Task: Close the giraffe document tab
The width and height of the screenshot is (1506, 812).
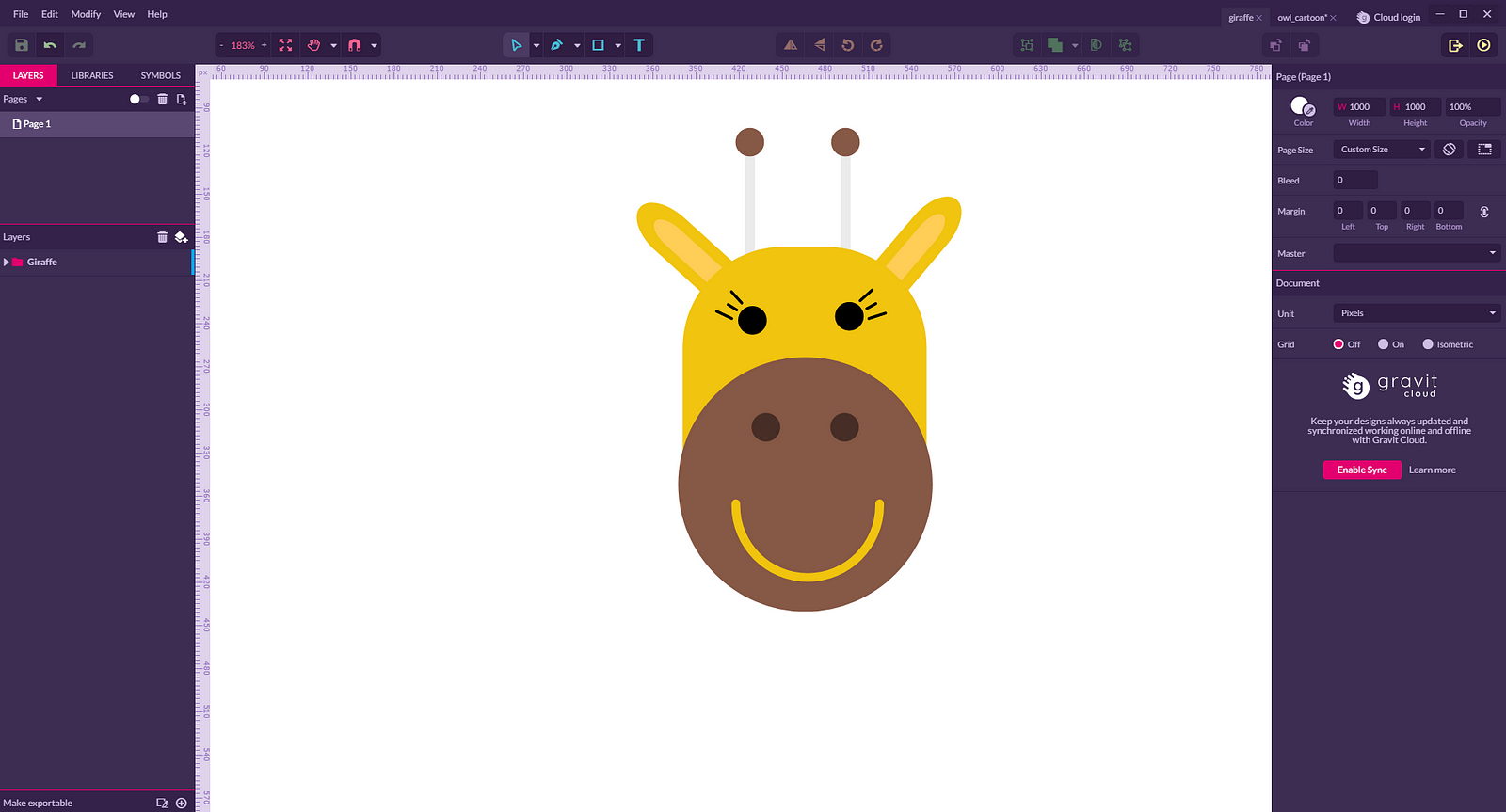Action: 1258,18
